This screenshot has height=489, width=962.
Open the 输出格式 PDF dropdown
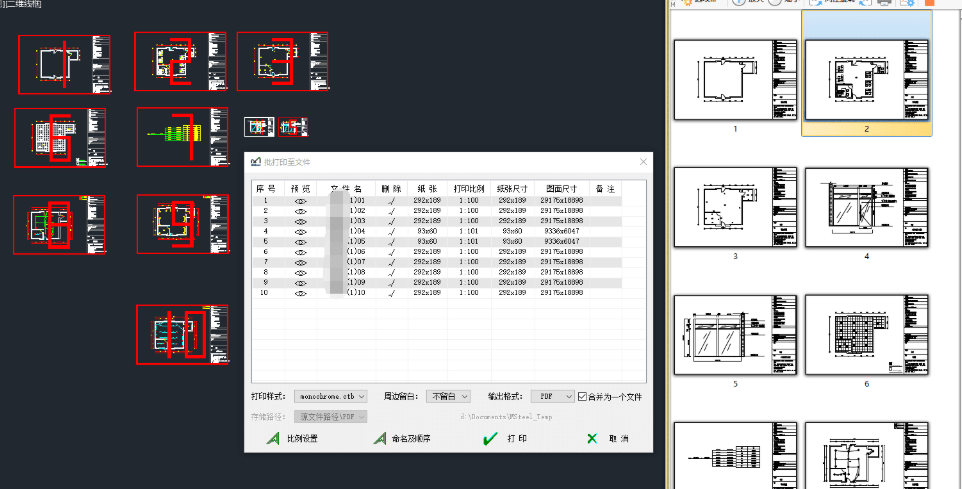tap(553, 396)
